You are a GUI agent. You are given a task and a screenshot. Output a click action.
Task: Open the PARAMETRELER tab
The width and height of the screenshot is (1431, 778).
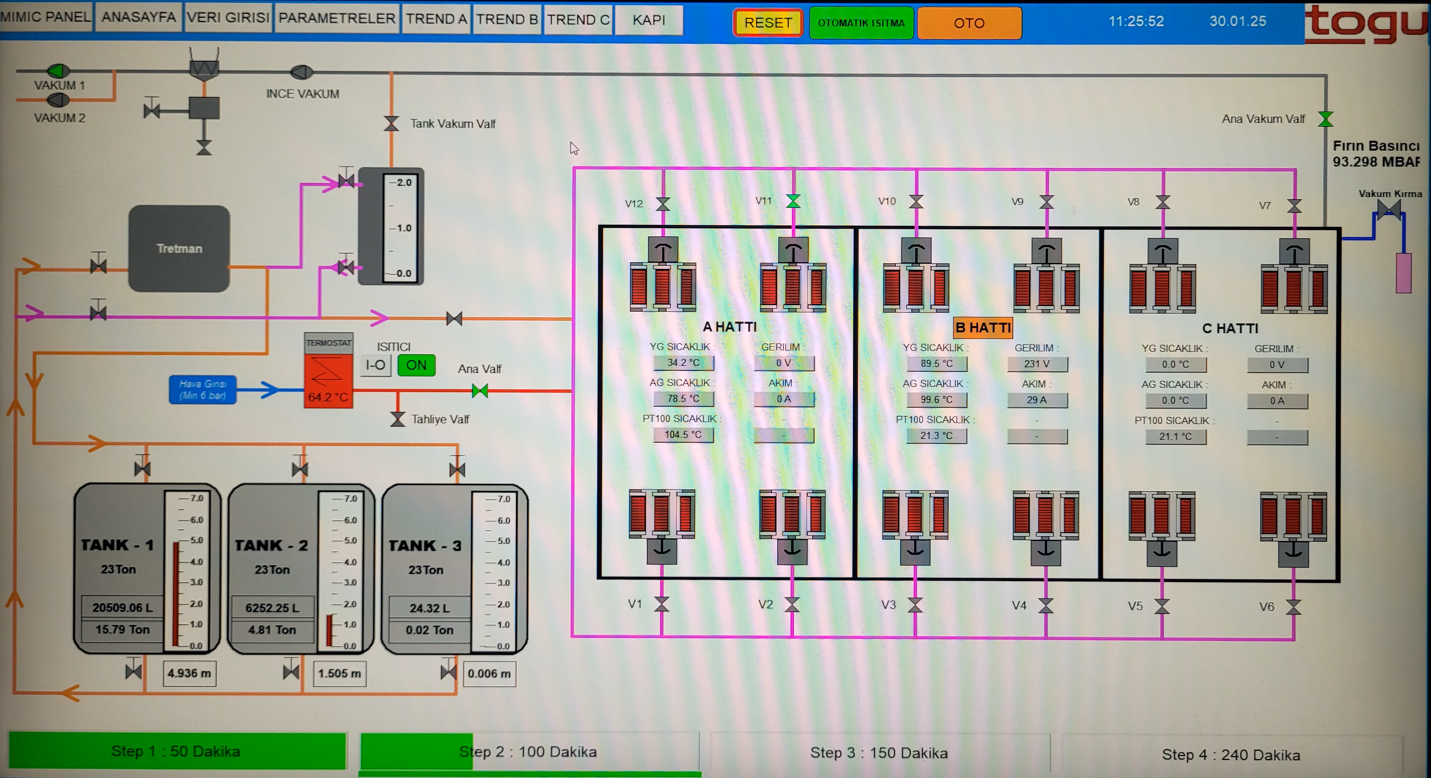pyautogui.click(x=337, y=18)
